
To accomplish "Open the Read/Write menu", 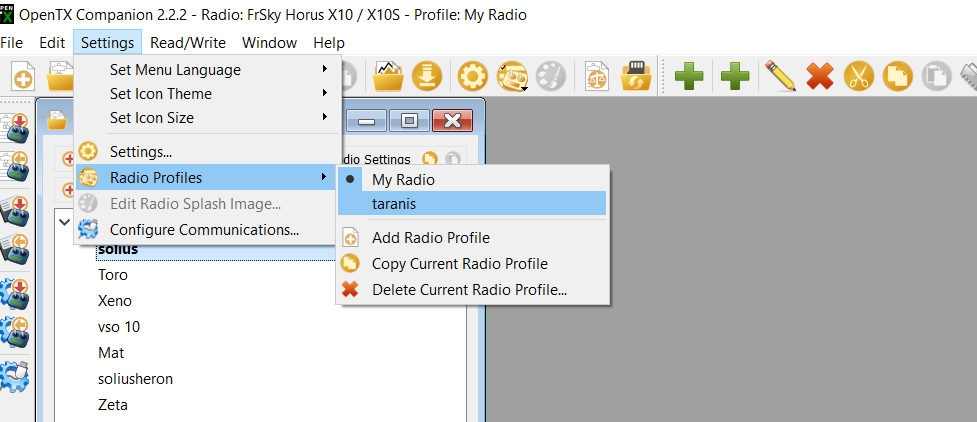I will pyautogui.click(x=188, y=43).
